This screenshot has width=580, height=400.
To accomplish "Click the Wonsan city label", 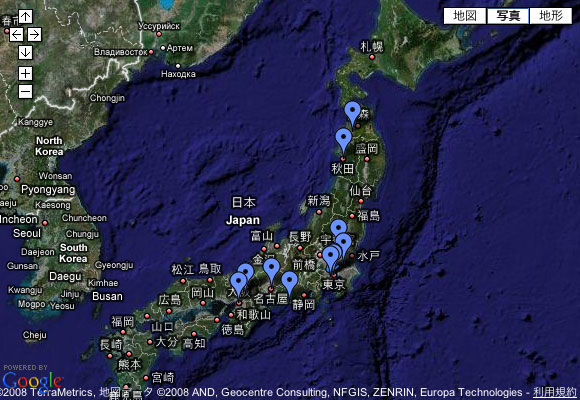I will point(55,176).
